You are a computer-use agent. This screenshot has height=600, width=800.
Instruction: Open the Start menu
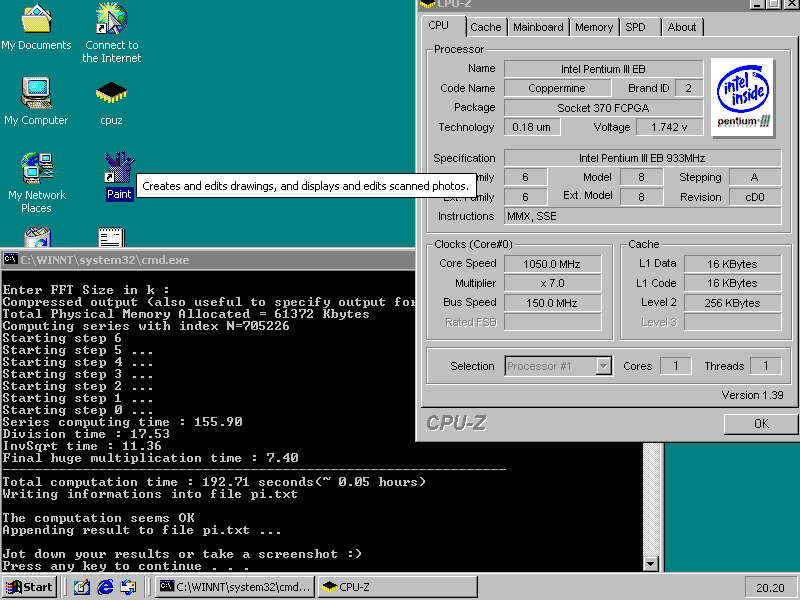pyautogui.click(x=29, y=587)
